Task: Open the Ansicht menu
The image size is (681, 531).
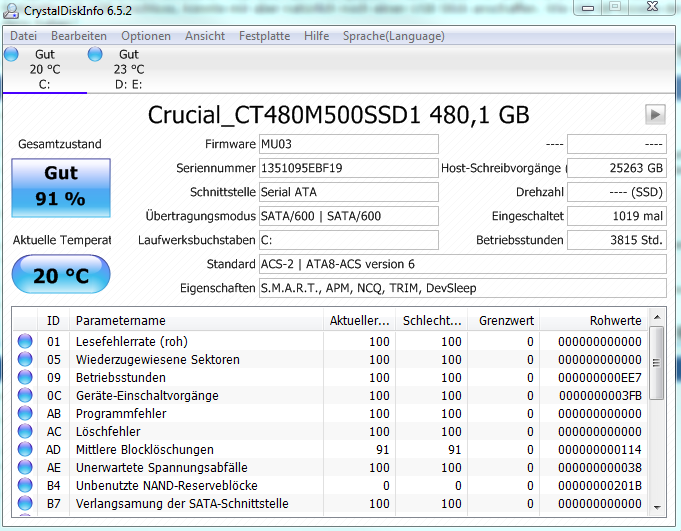Action: tap(205, 36)
